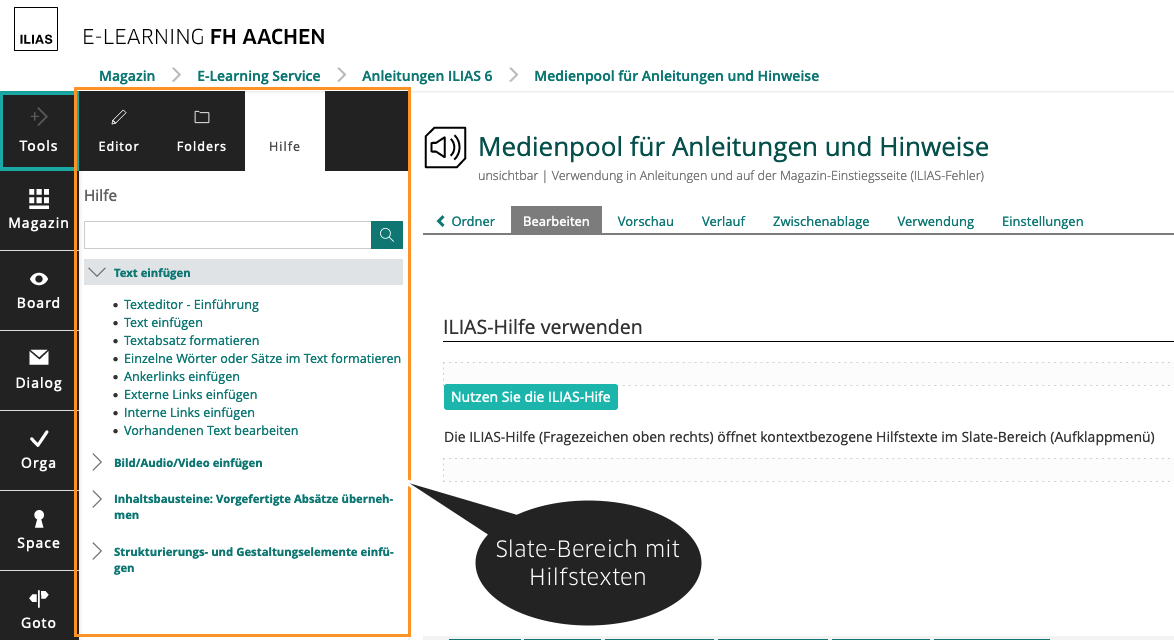
Task: Select the Orga checkmark icon
Action: pyautogui.click(x=38, y=450)
